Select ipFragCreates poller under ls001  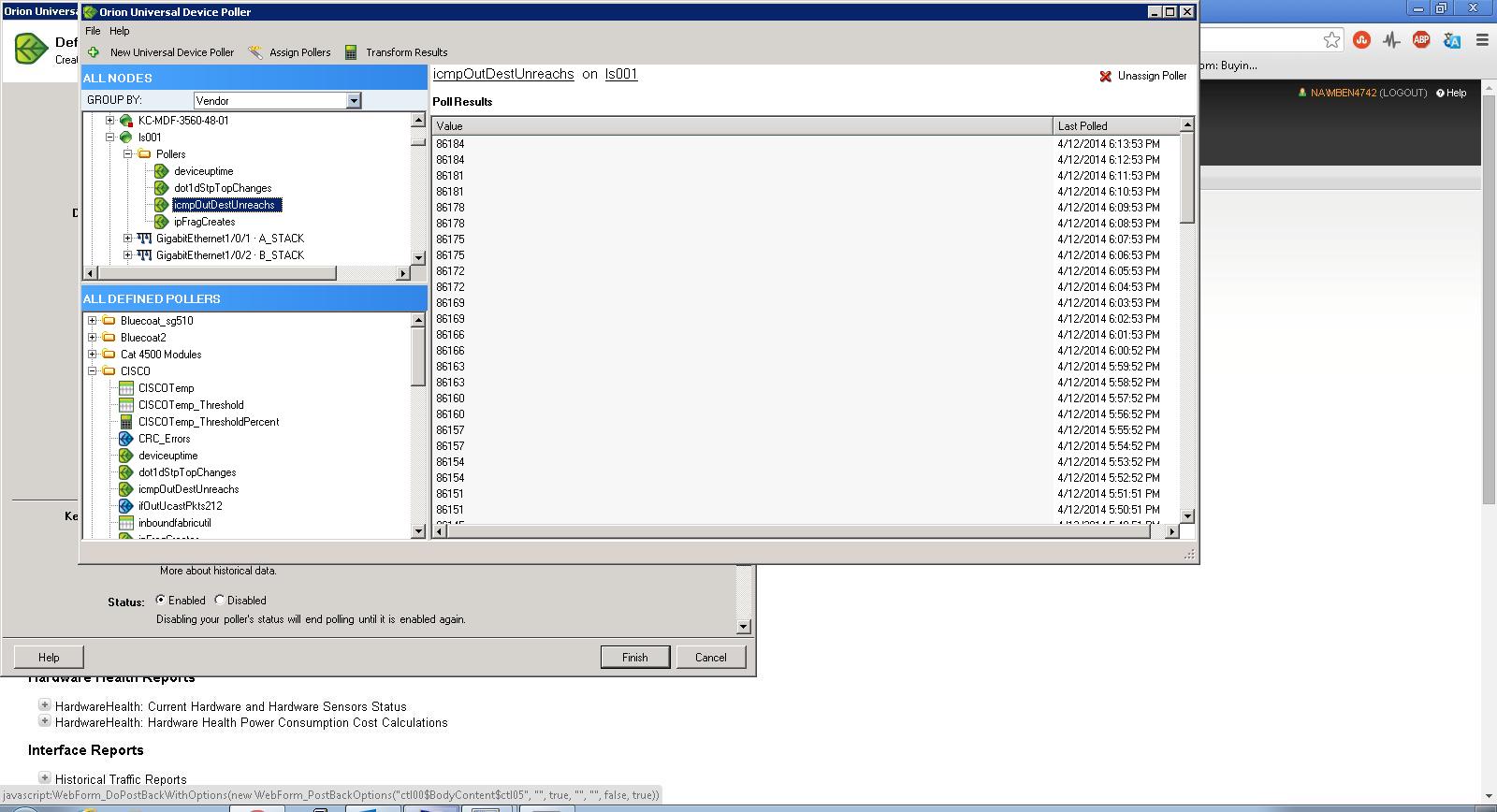[x=204, y=222]
